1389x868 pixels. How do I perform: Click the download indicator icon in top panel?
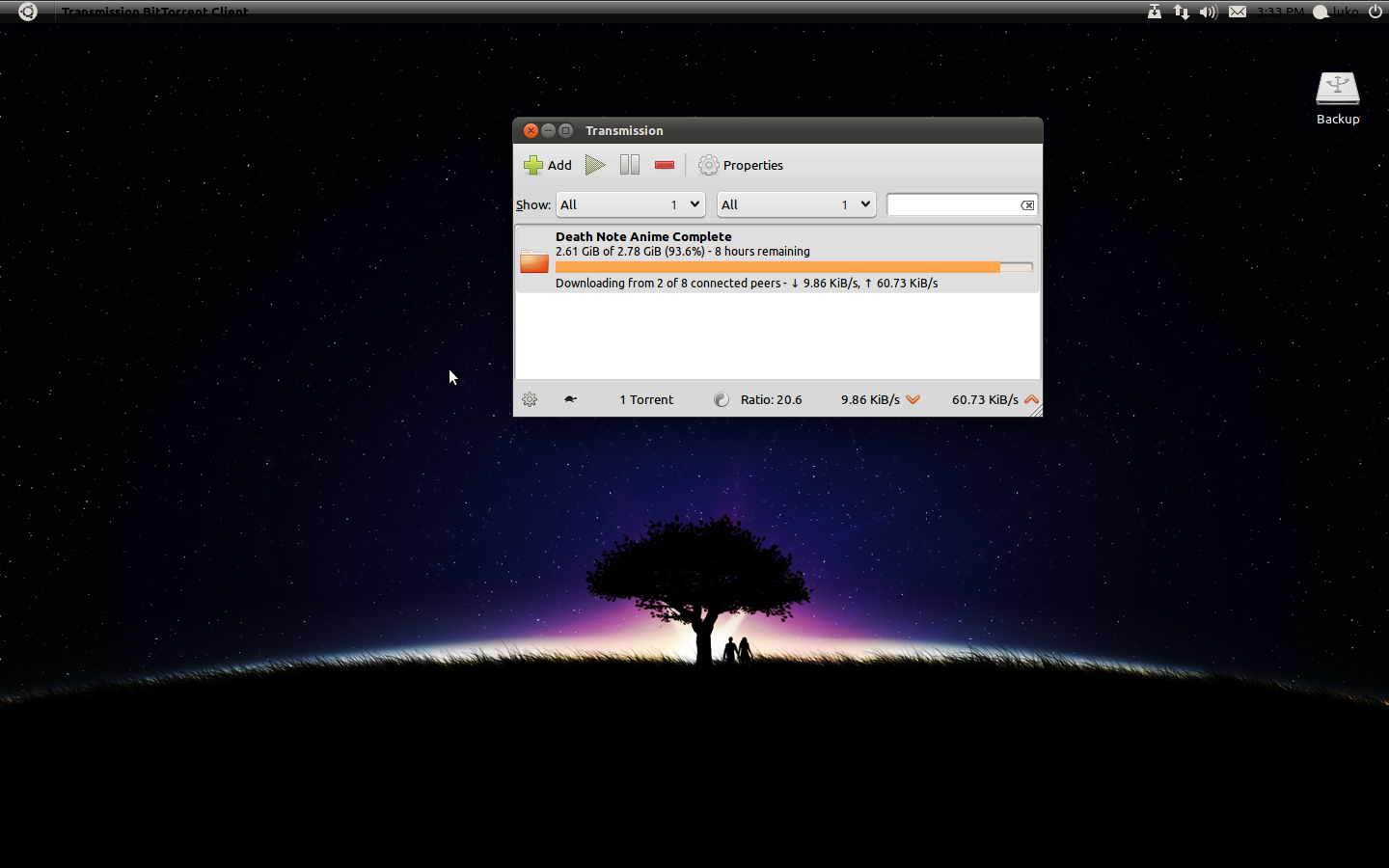tap(1154, 12)
